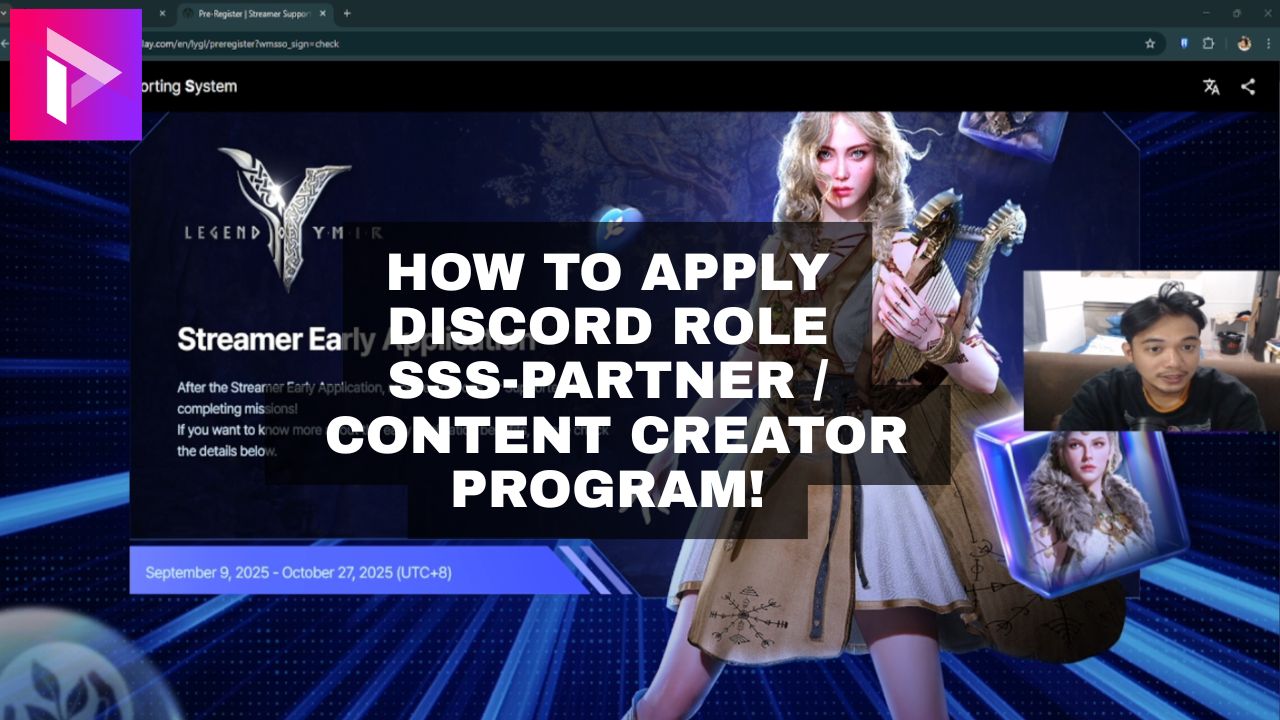Close the browser window

point(1267,13)
